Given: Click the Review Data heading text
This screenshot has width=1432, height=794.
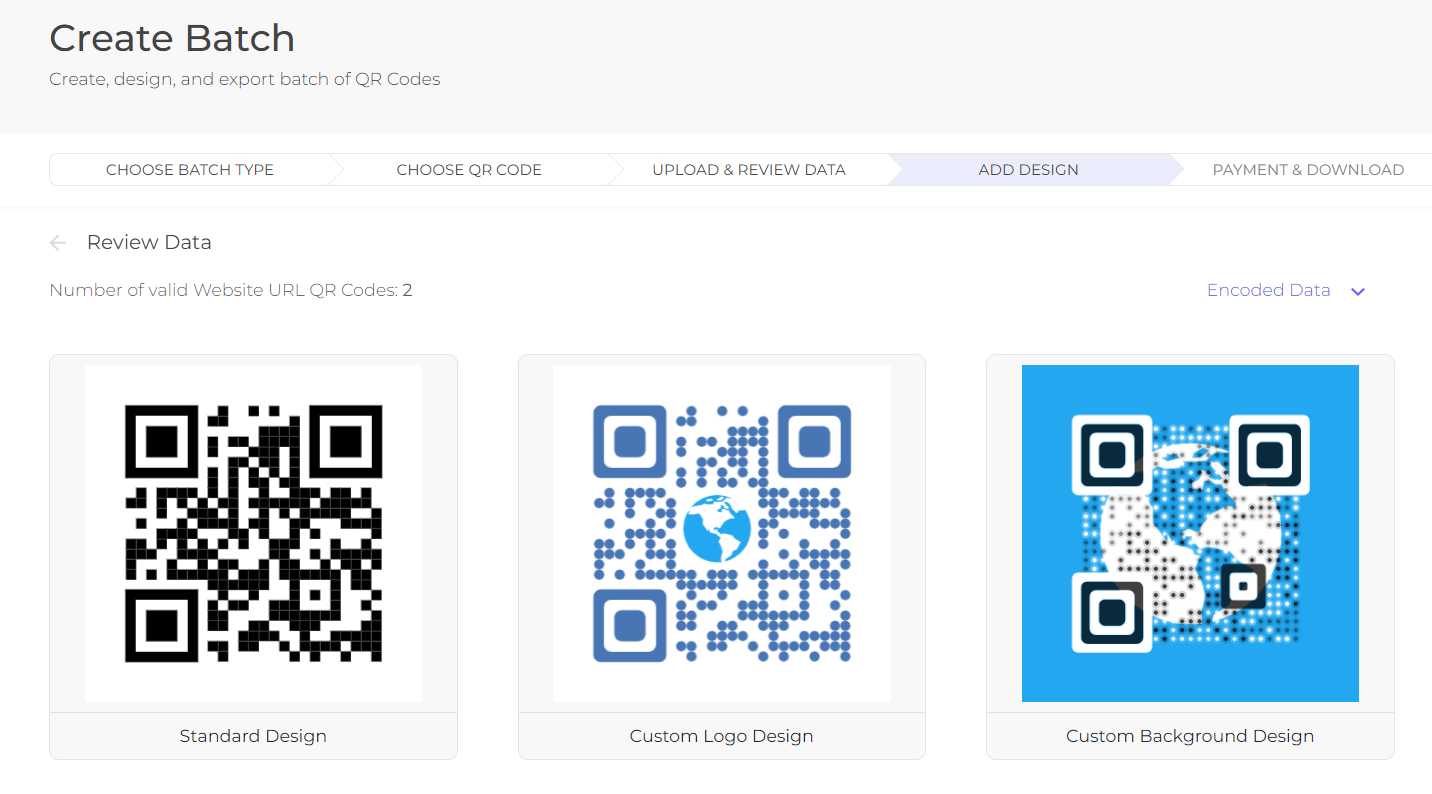Looking at the screenshot, I should (149, 242).
